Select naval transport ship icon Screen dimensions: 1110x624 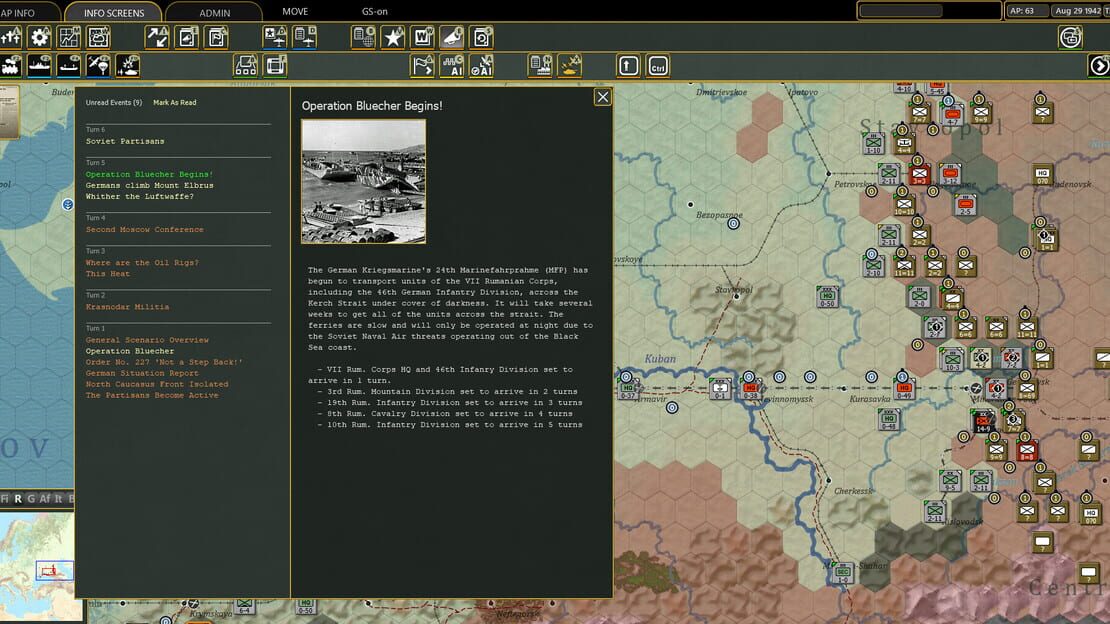tap(40, 66)
